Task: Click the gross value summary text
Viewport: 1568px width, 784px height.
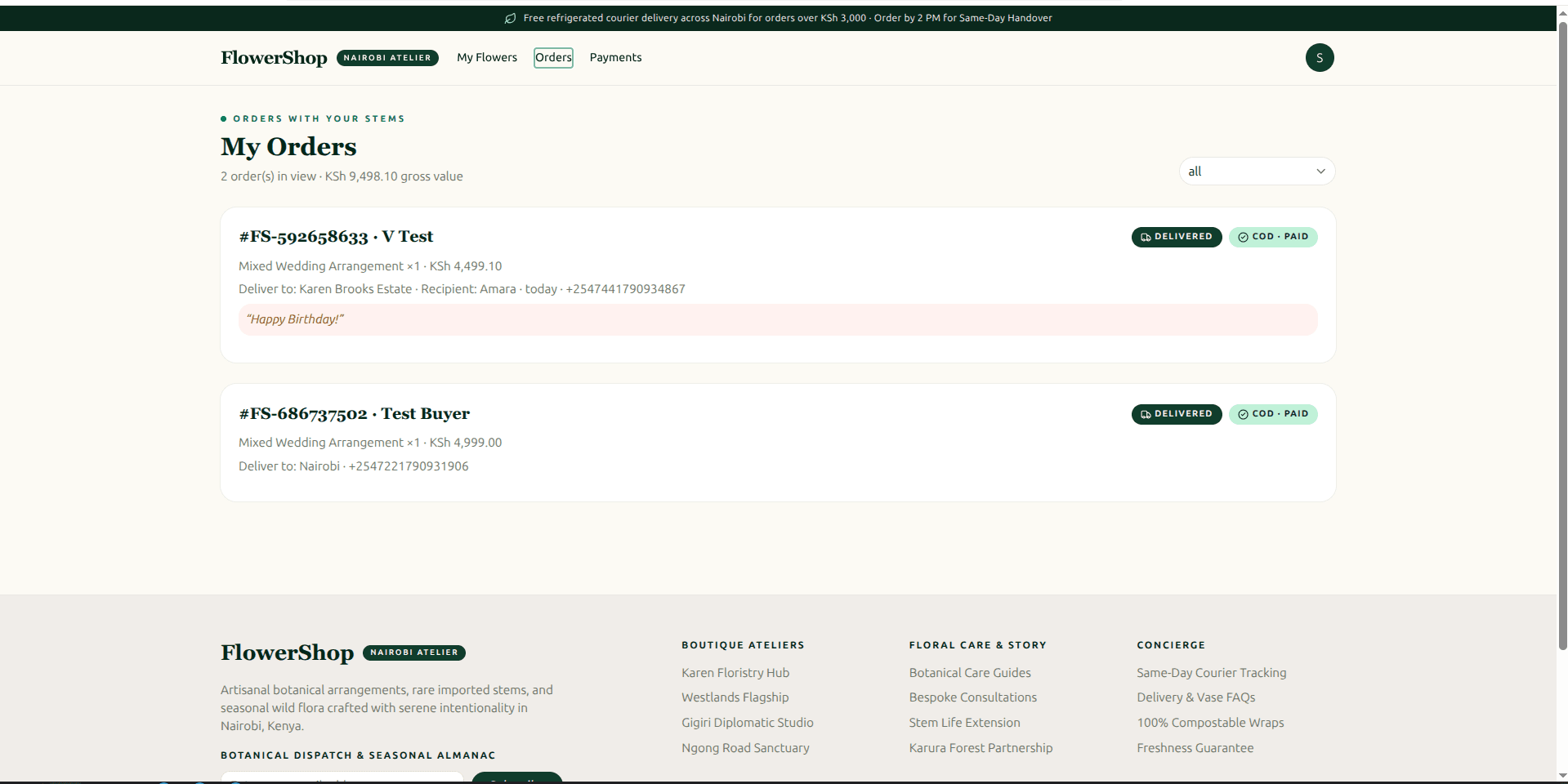Action: (x=342, y=176)
